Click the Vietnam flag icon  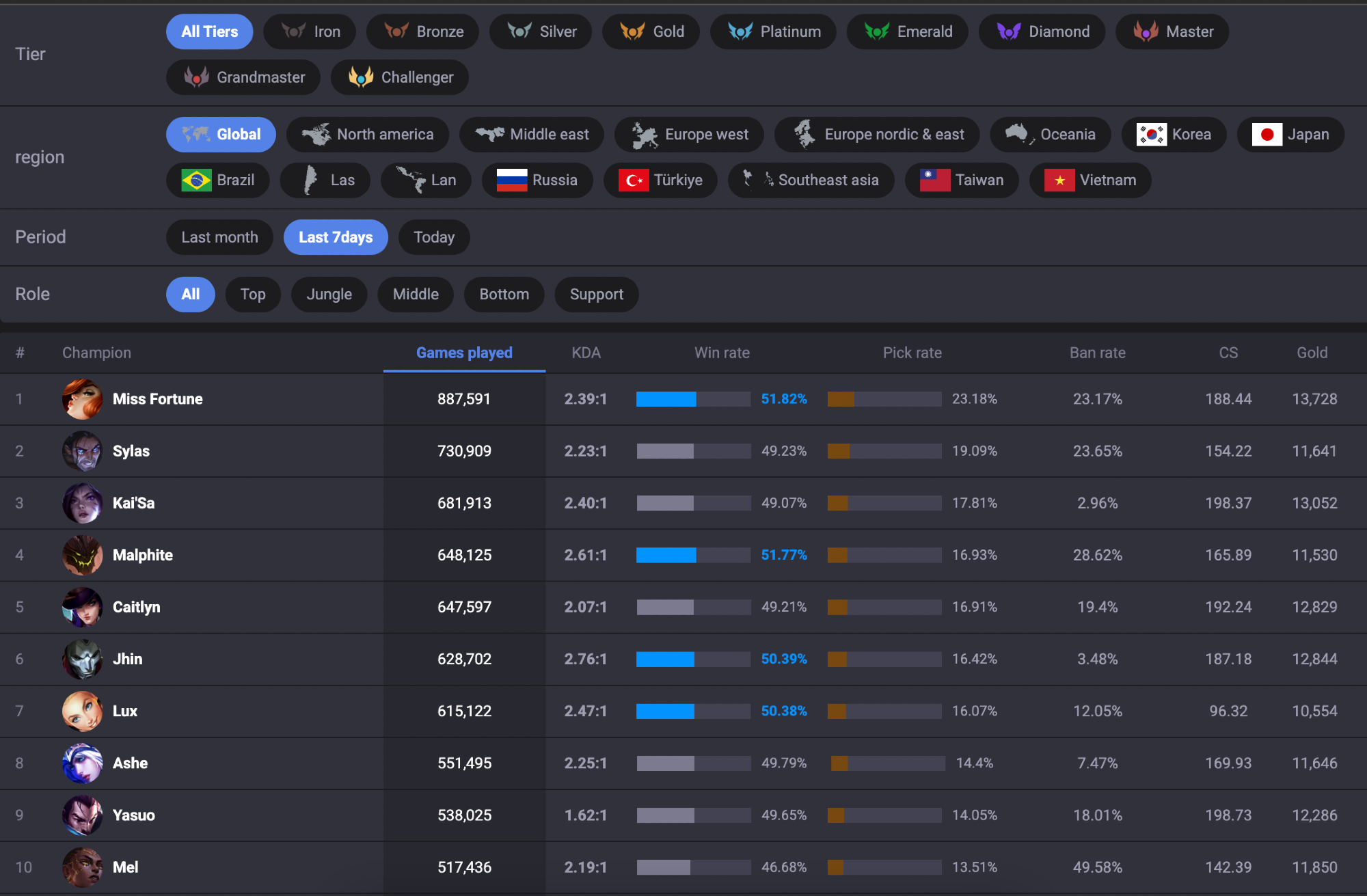click(1059, 180)
